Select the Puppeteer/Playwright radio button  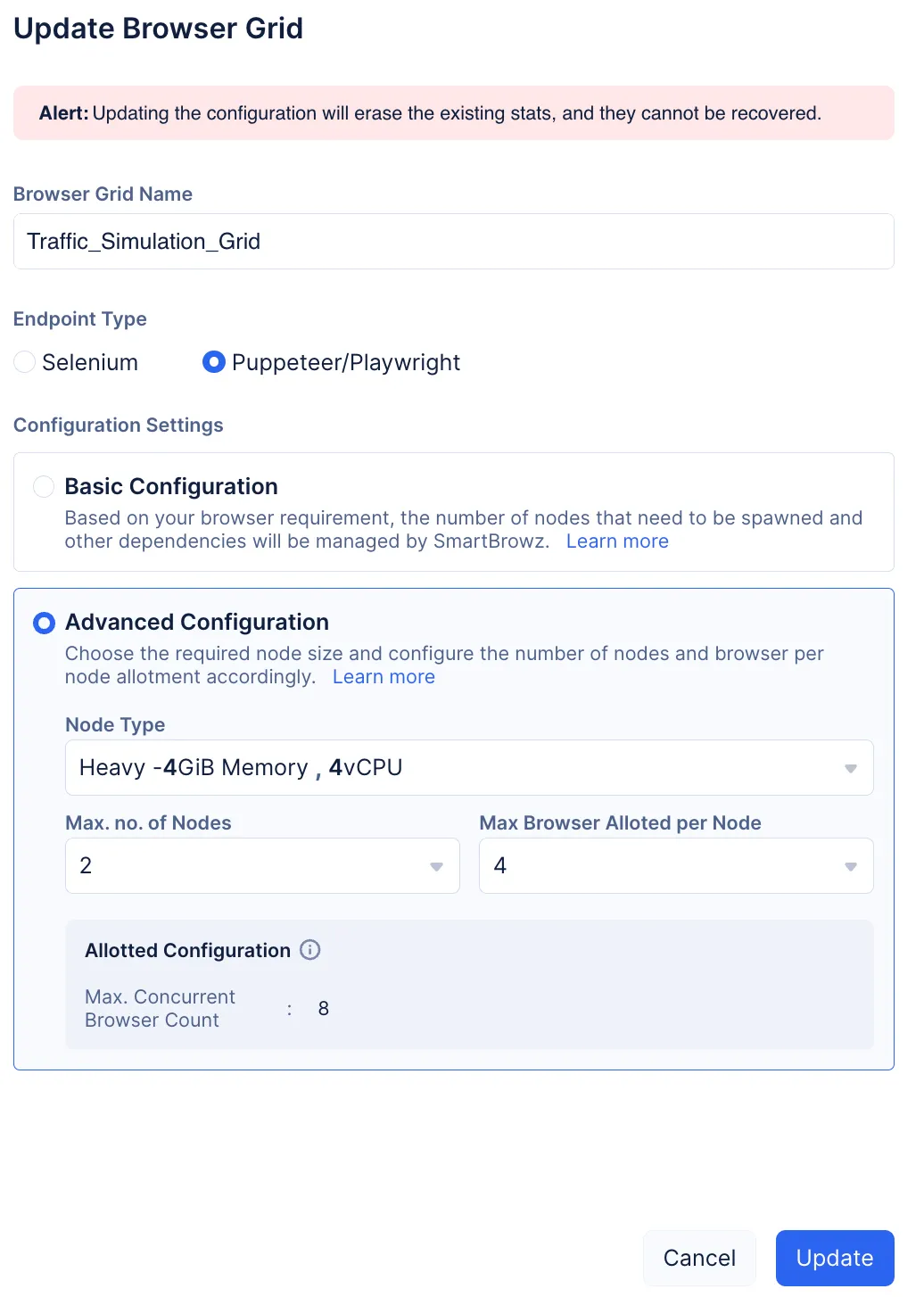214,361
